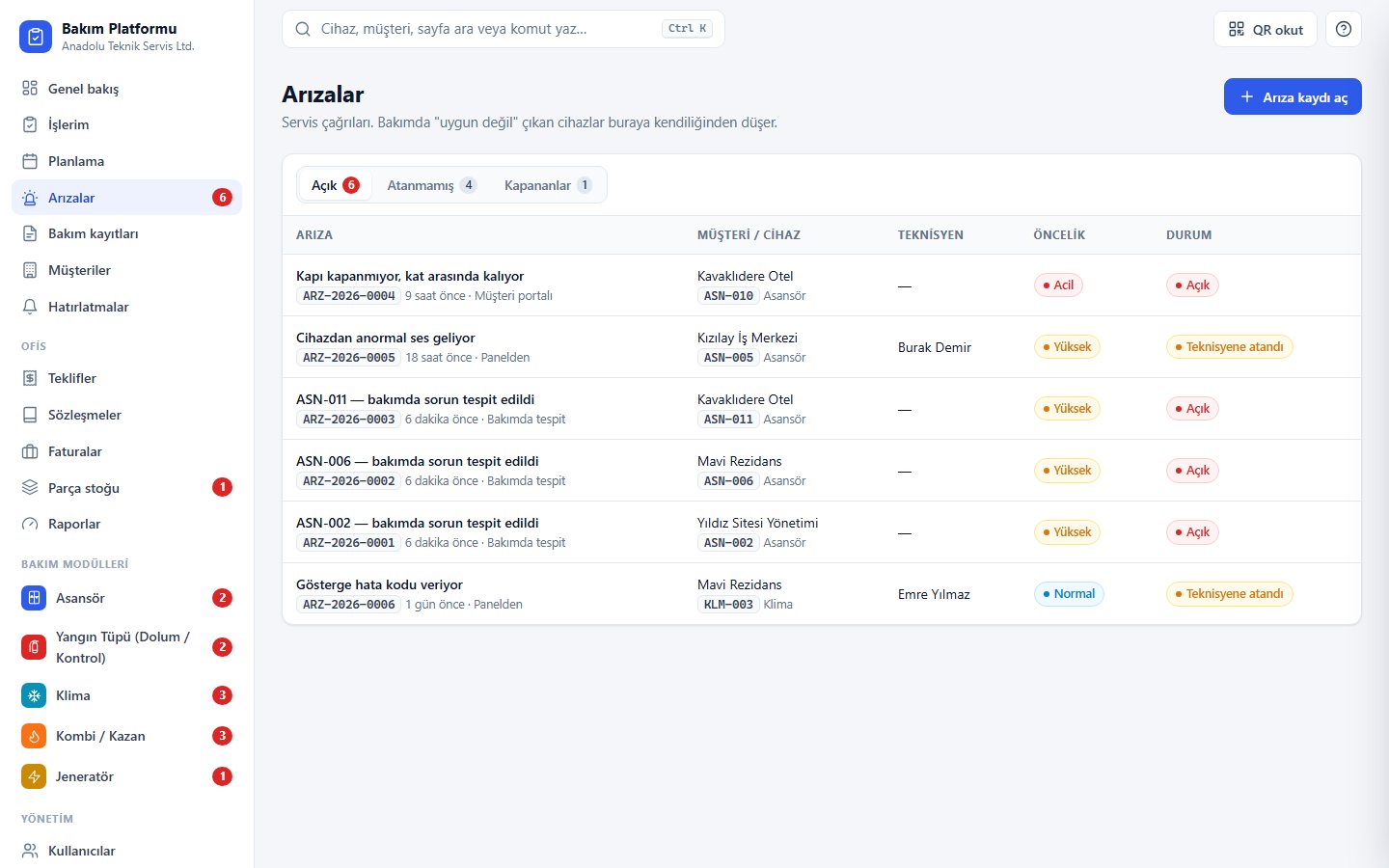The width and height of the screenshot is (1389, 868).
Task: Click the Acil priority badge
Action: tap(1058, 285)
